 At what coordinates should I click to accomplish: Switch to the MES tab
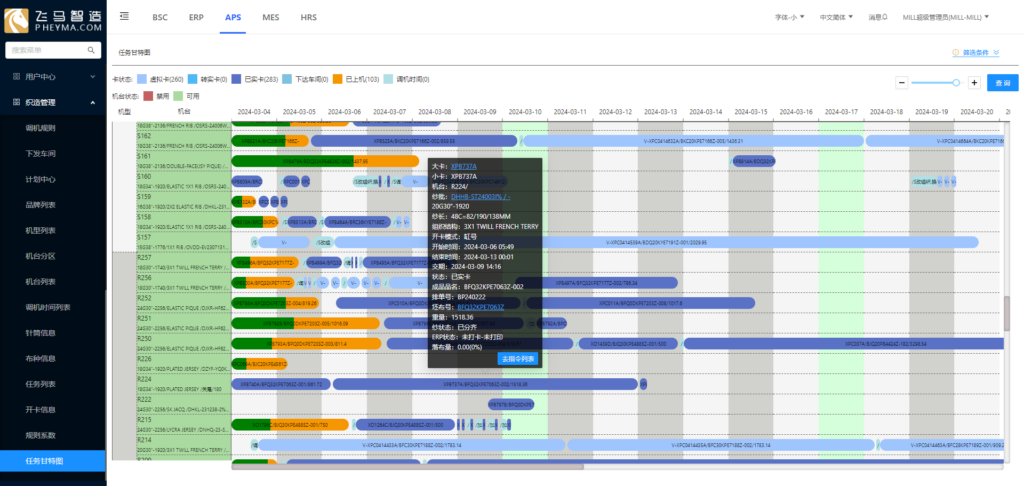click(270, 18)
